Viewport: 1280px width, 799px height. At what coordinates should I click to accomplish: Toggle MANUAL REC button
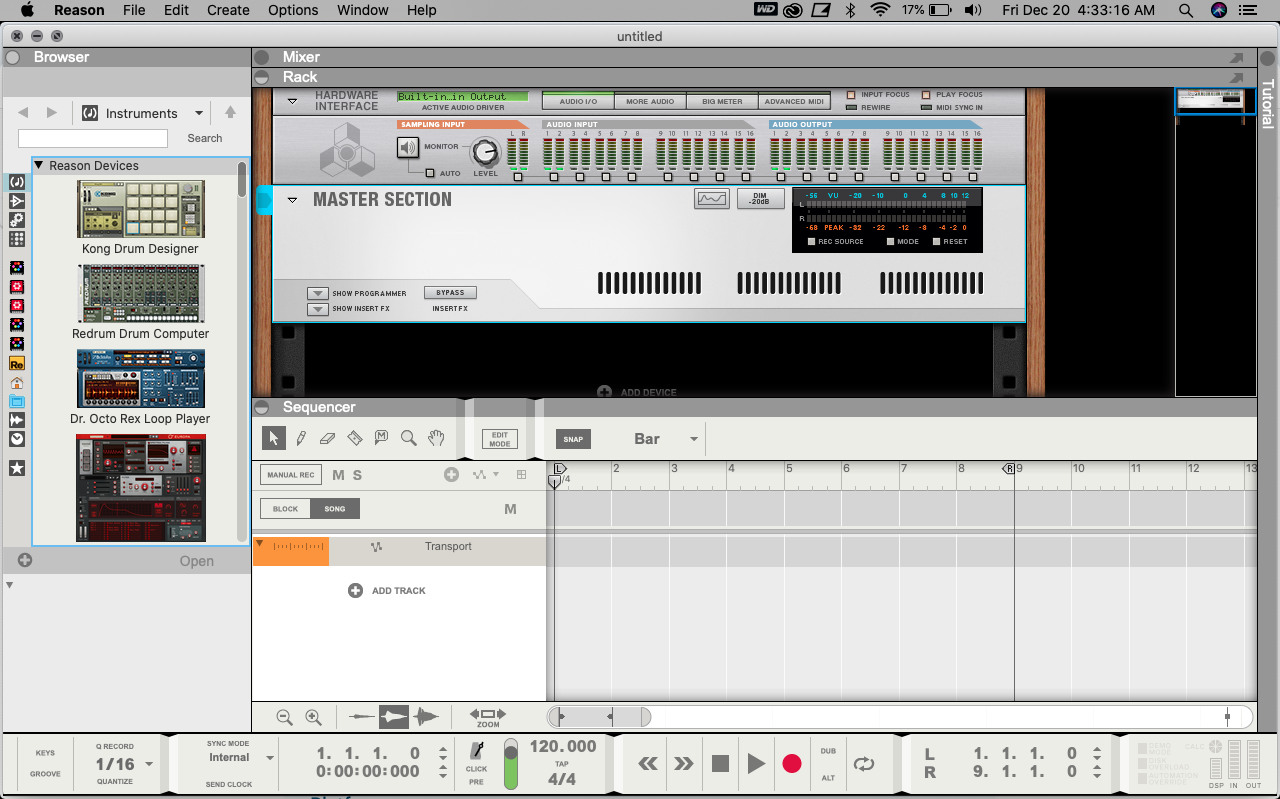point(290,475)
